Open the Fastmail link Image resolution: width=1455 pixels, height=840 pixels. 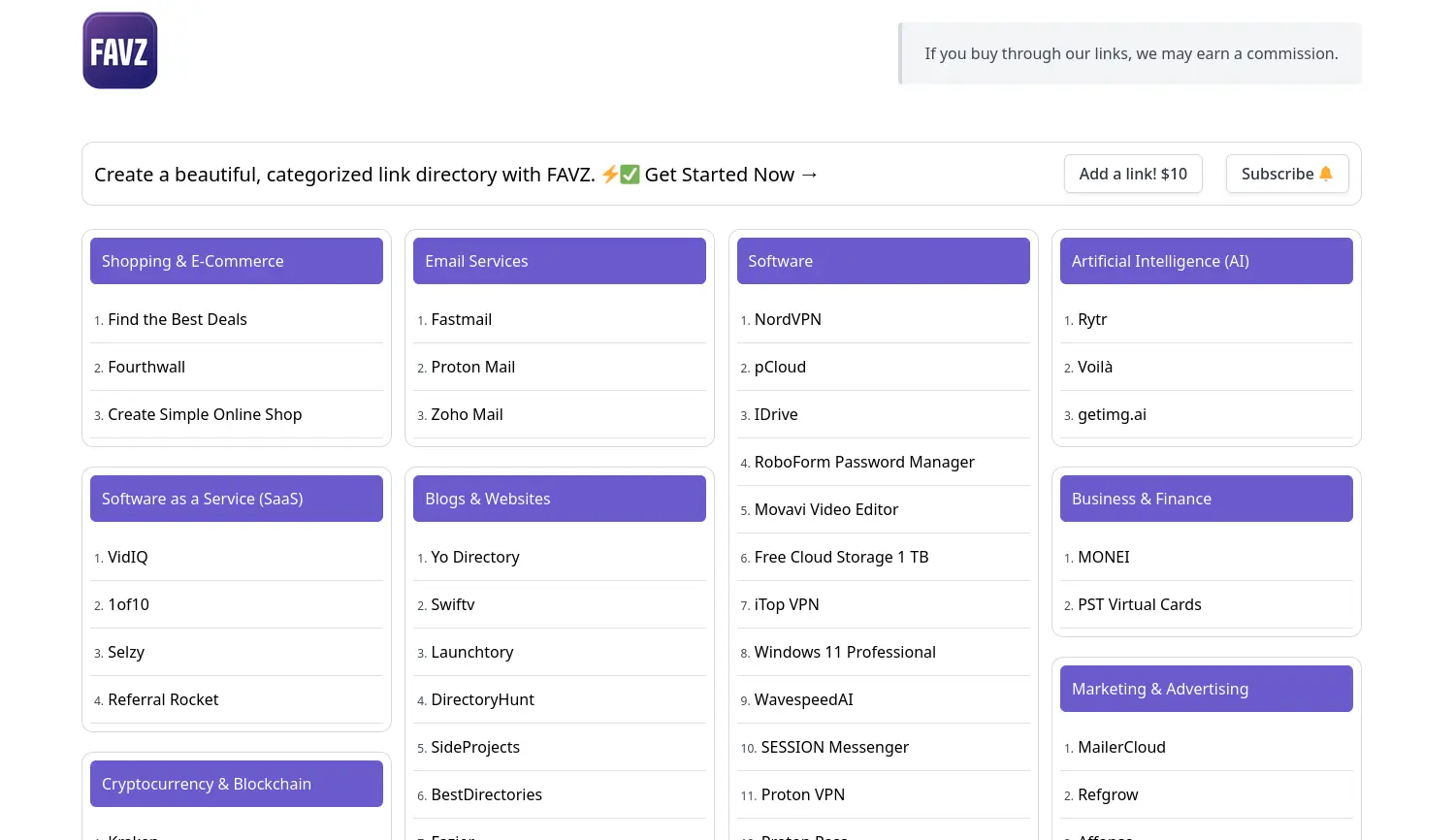461,319
